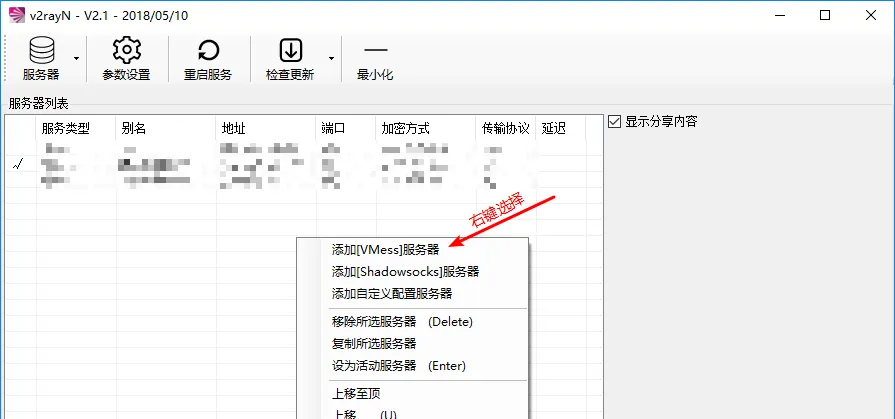Open the 服务器 database toolbar icon
Screen dimensions: 895x419
(x=41, y=59)
